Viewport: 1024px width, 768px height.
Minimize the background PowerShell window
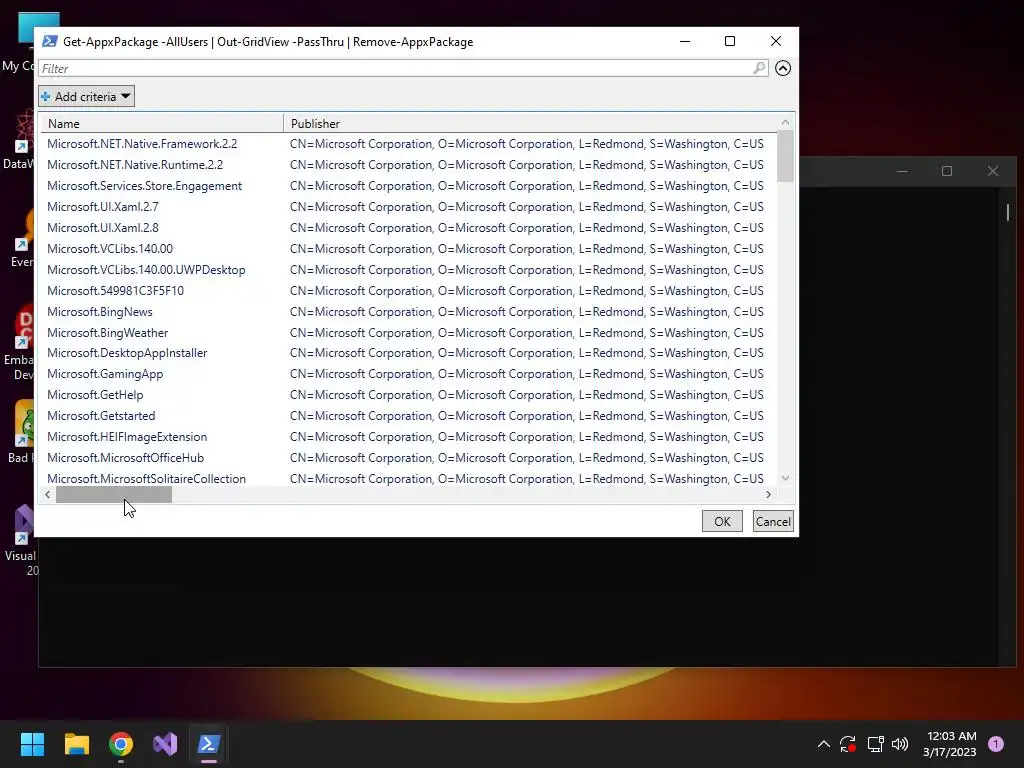point(902,171)
